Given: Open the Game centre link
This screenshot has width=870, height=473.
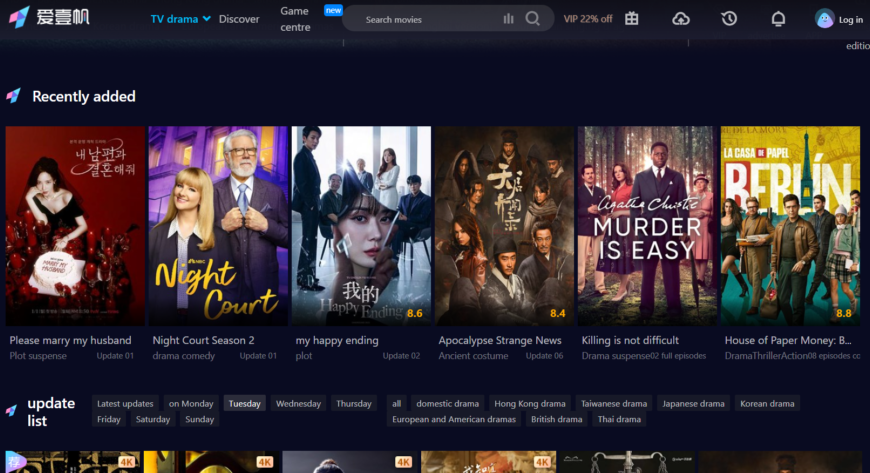Looking at the screenshot, I should tap(295, 19).
